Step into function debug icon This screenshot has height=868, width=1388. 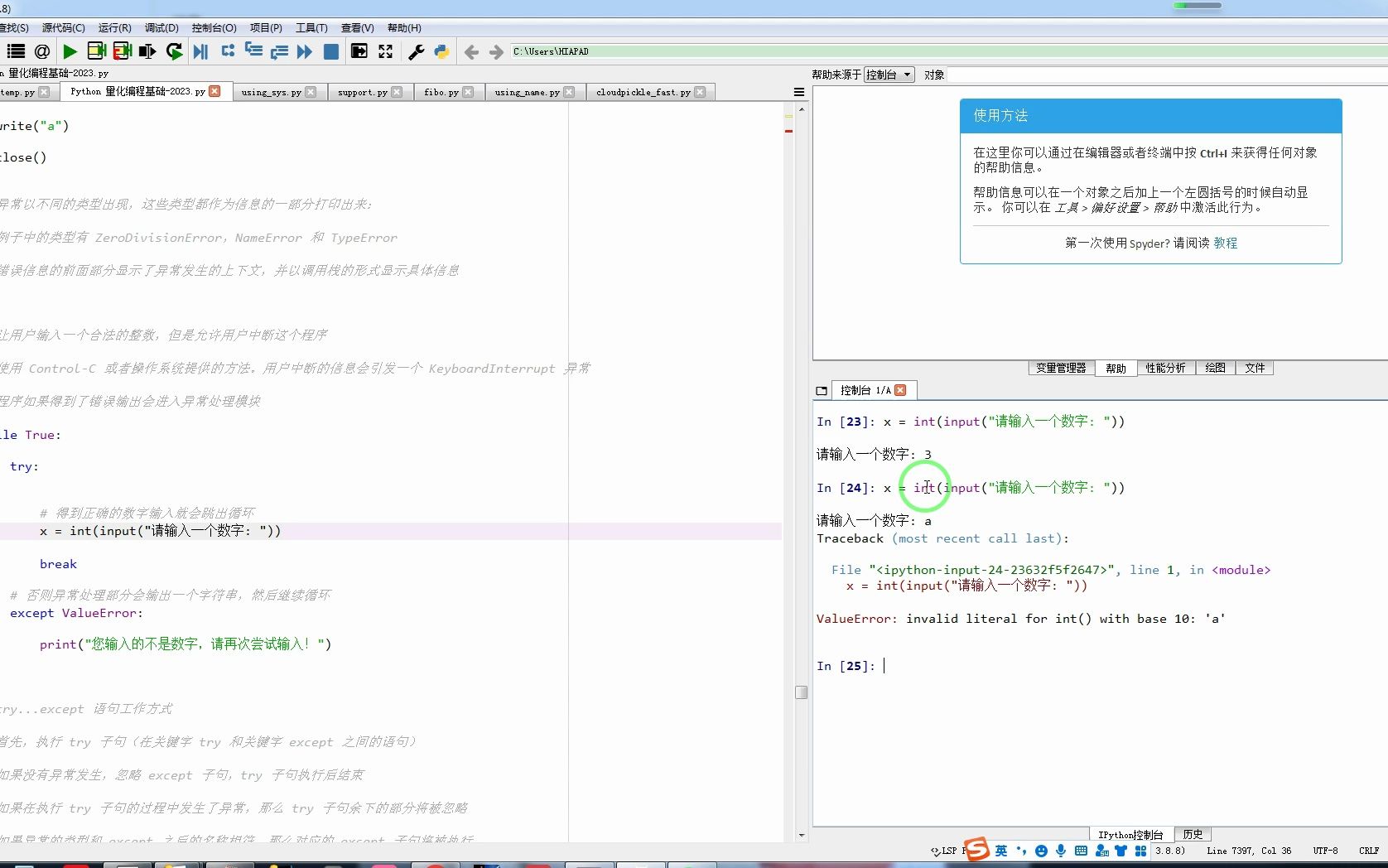coord(253,51)
